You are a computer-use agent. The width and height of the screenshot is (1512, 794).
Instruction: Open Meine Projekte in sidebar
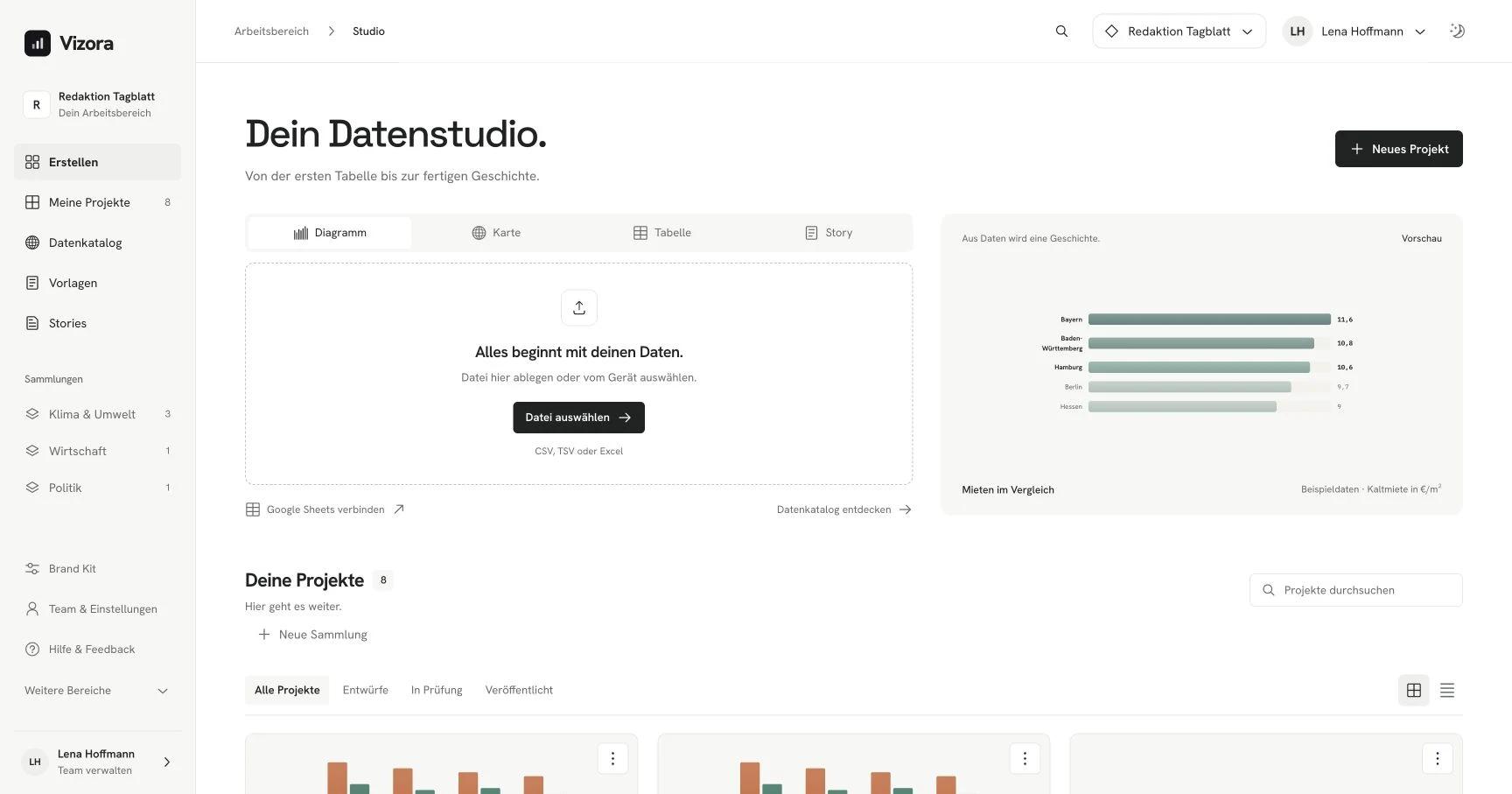pos(97,202)
